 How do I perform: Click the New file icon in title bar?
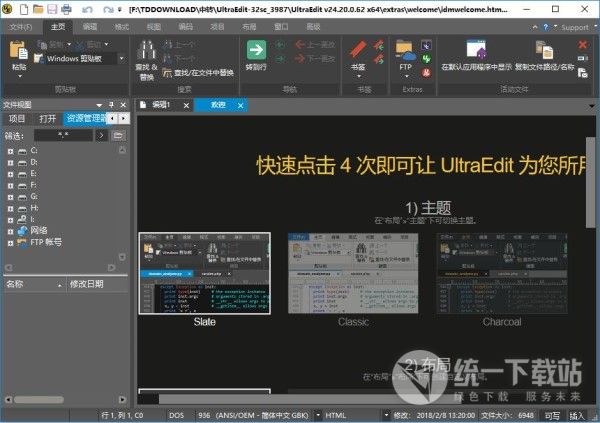pos(24,9)
